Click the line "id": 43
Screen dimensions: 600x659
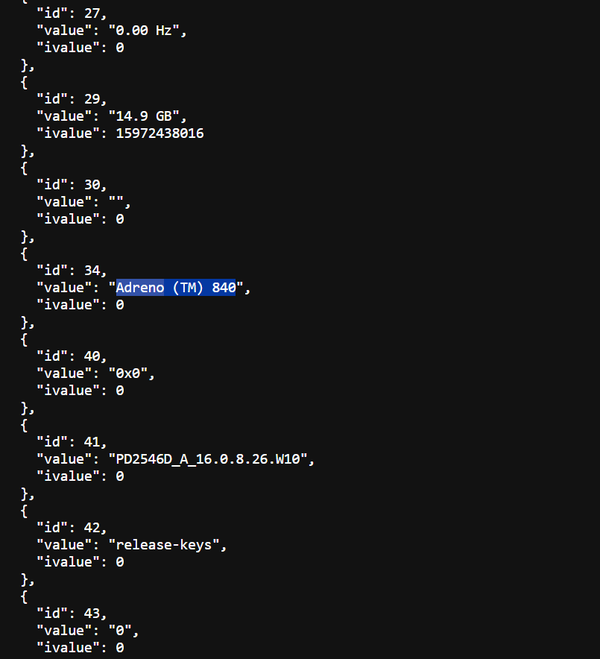(70, 613)
